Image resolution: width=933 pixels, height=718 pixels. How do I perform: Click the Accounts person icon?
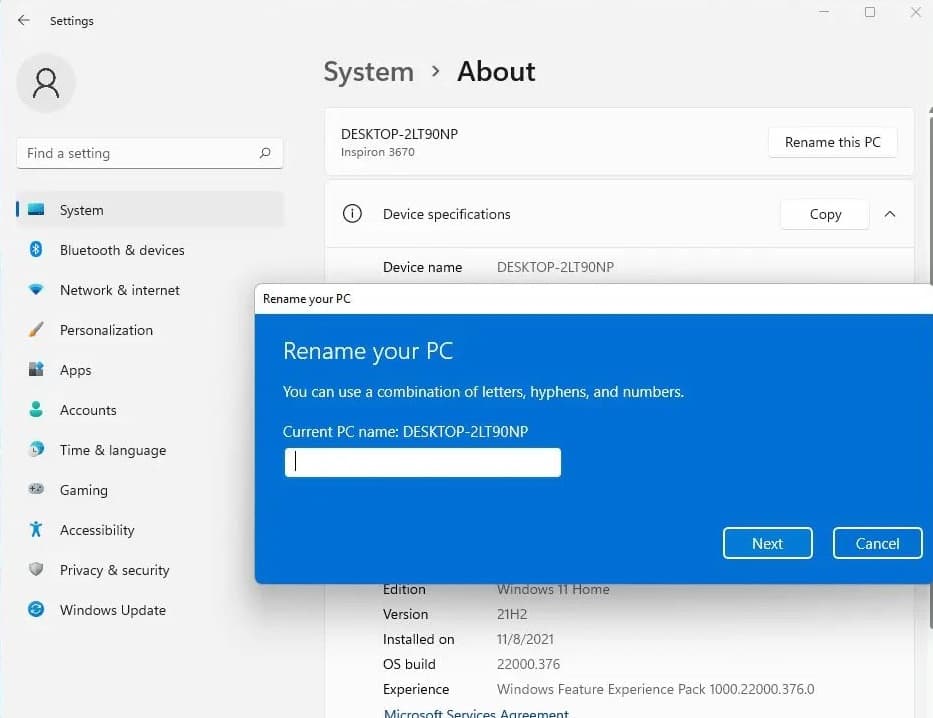36,410
